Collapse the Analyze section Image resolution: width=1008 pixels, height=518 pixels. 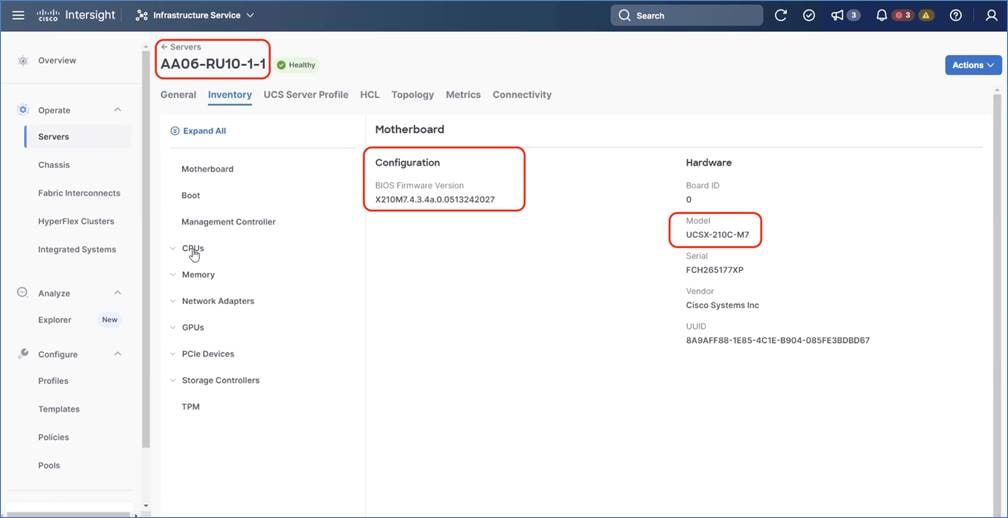tap(118, 293)
